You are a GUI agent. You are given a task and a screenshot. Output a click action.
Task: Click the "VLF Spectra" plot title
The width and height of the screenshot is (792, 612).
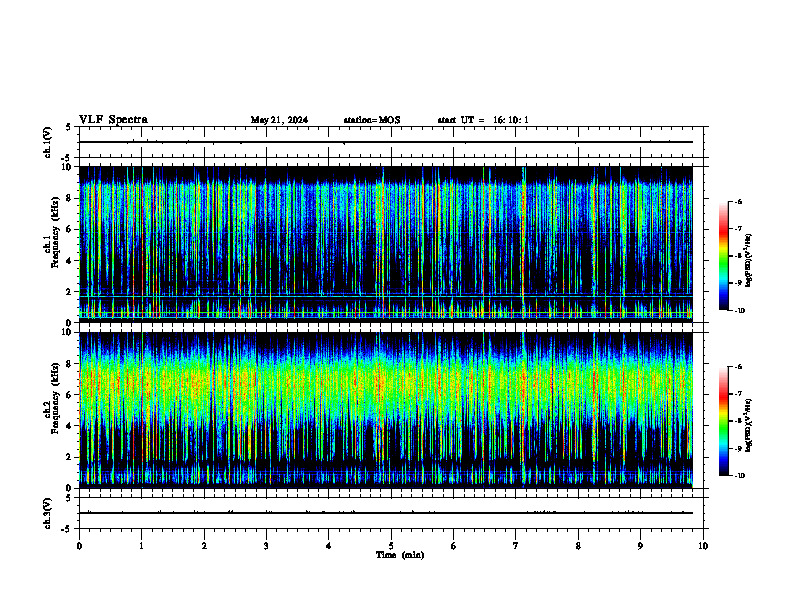(x=113, y=120)
